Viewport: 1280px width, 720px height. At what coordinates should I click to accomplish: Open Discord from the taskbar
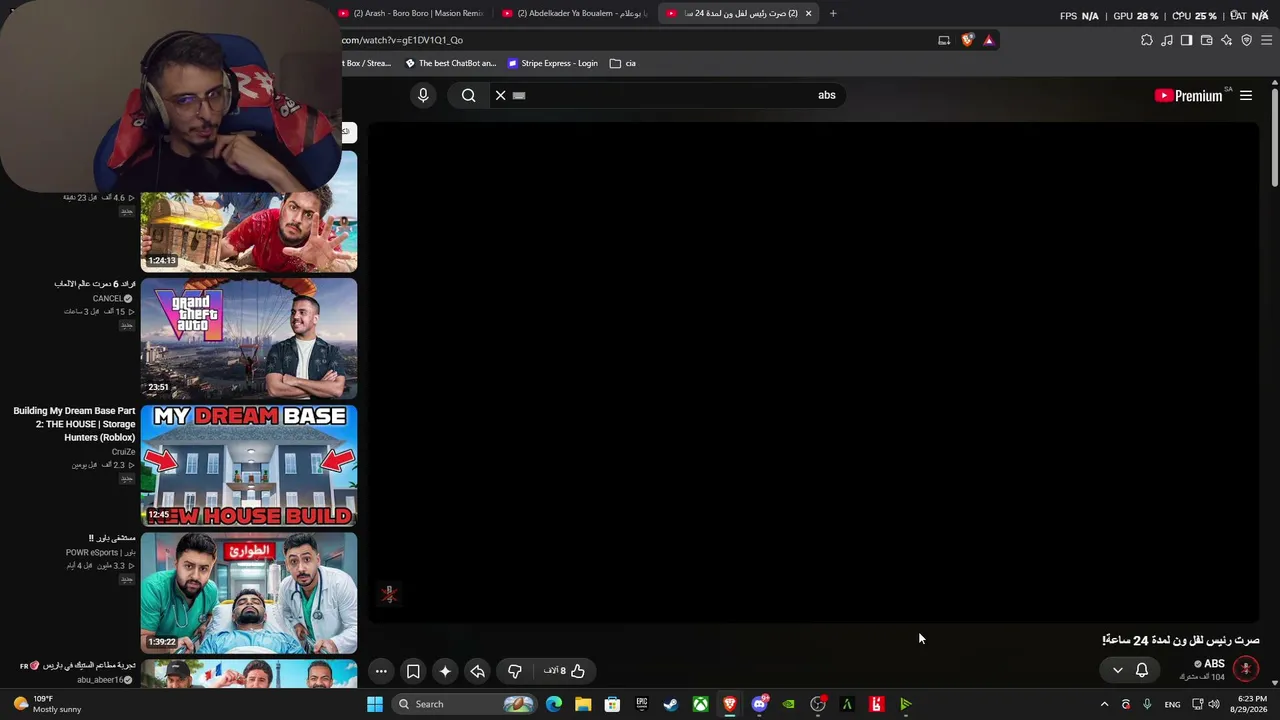(759, 704)
